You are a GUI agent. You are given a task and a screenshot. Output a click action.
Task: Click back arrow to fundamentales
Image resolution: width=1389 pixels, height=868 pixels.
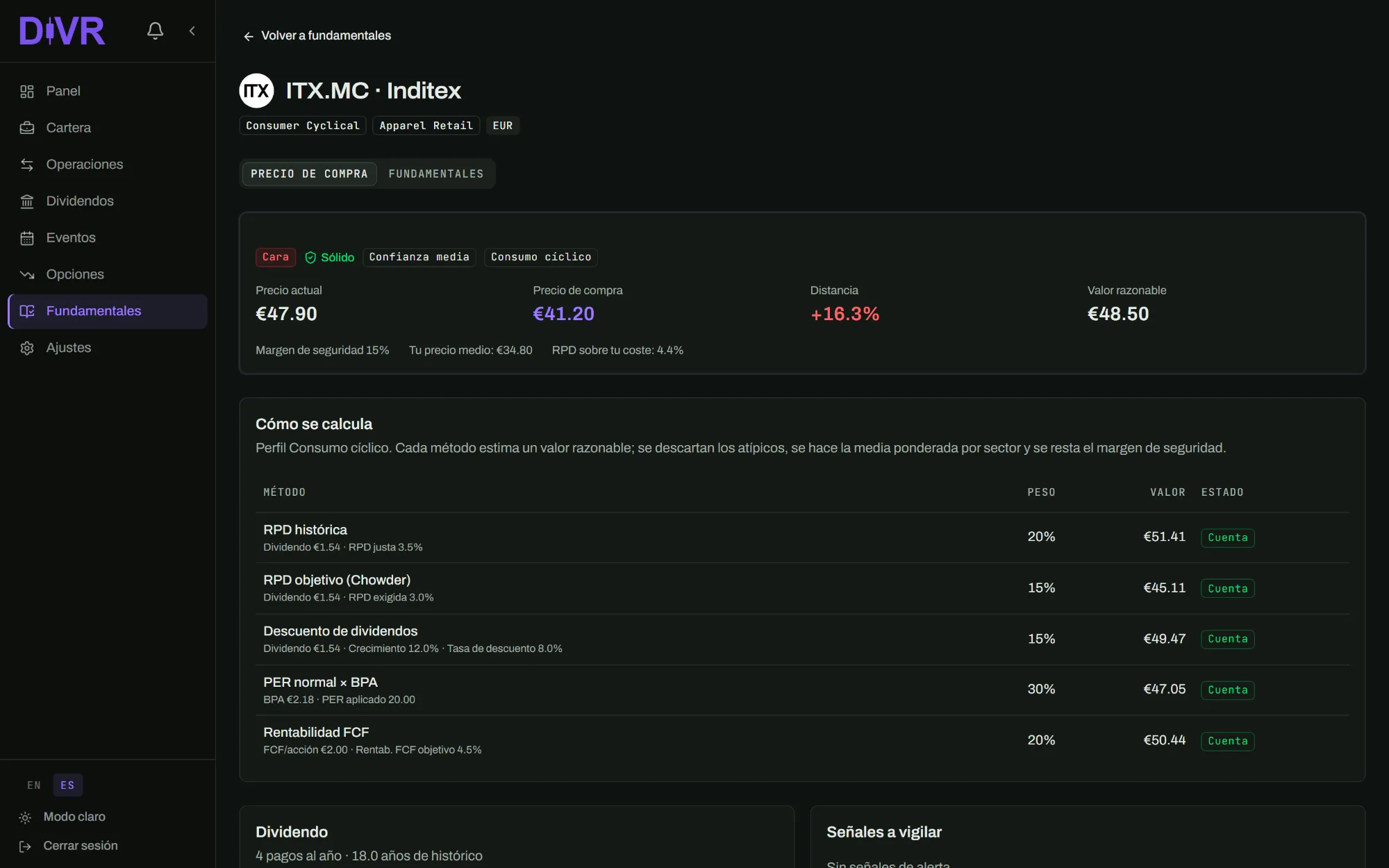click(x=249, y=36)
